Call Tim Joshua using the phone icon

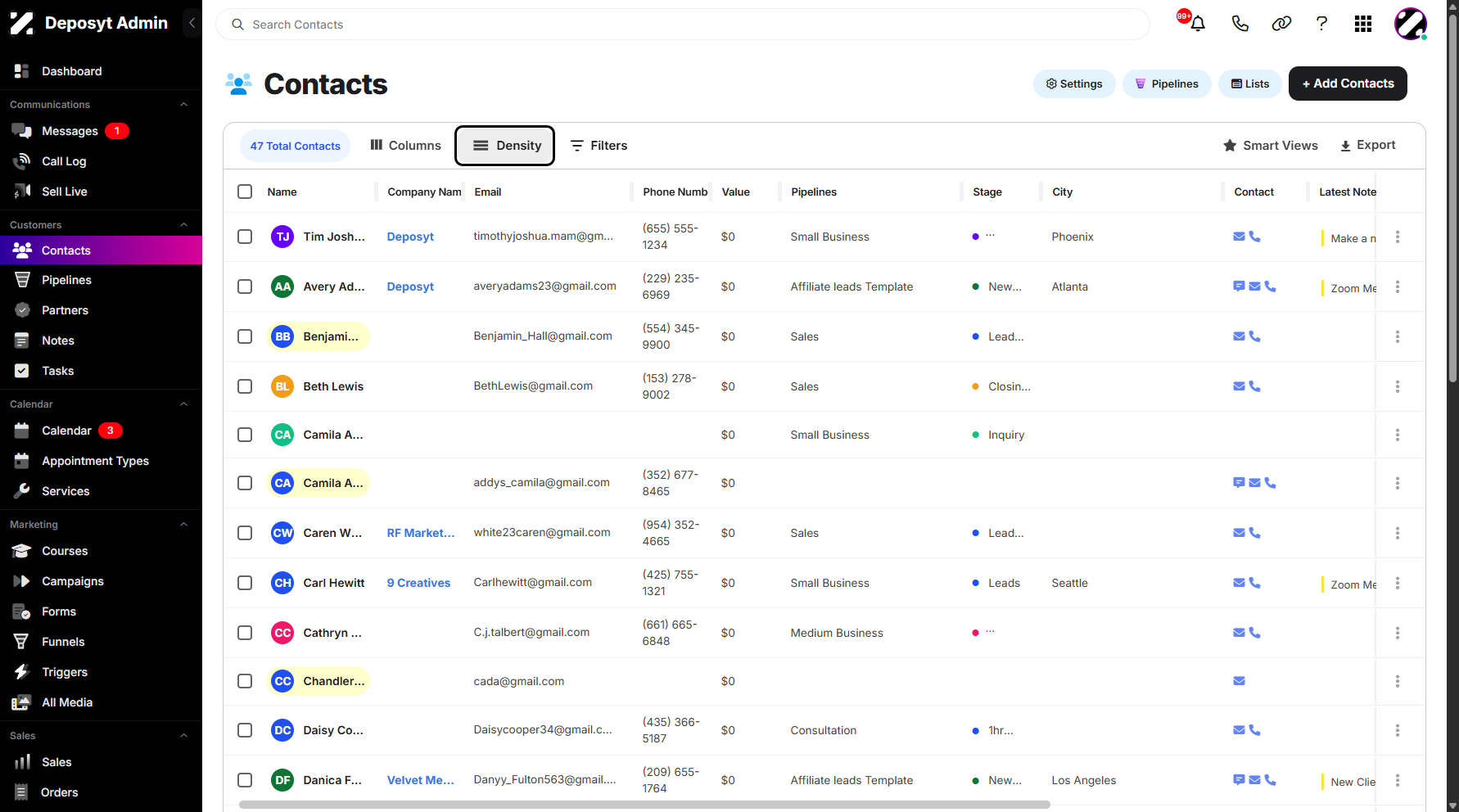[1254, 237]
